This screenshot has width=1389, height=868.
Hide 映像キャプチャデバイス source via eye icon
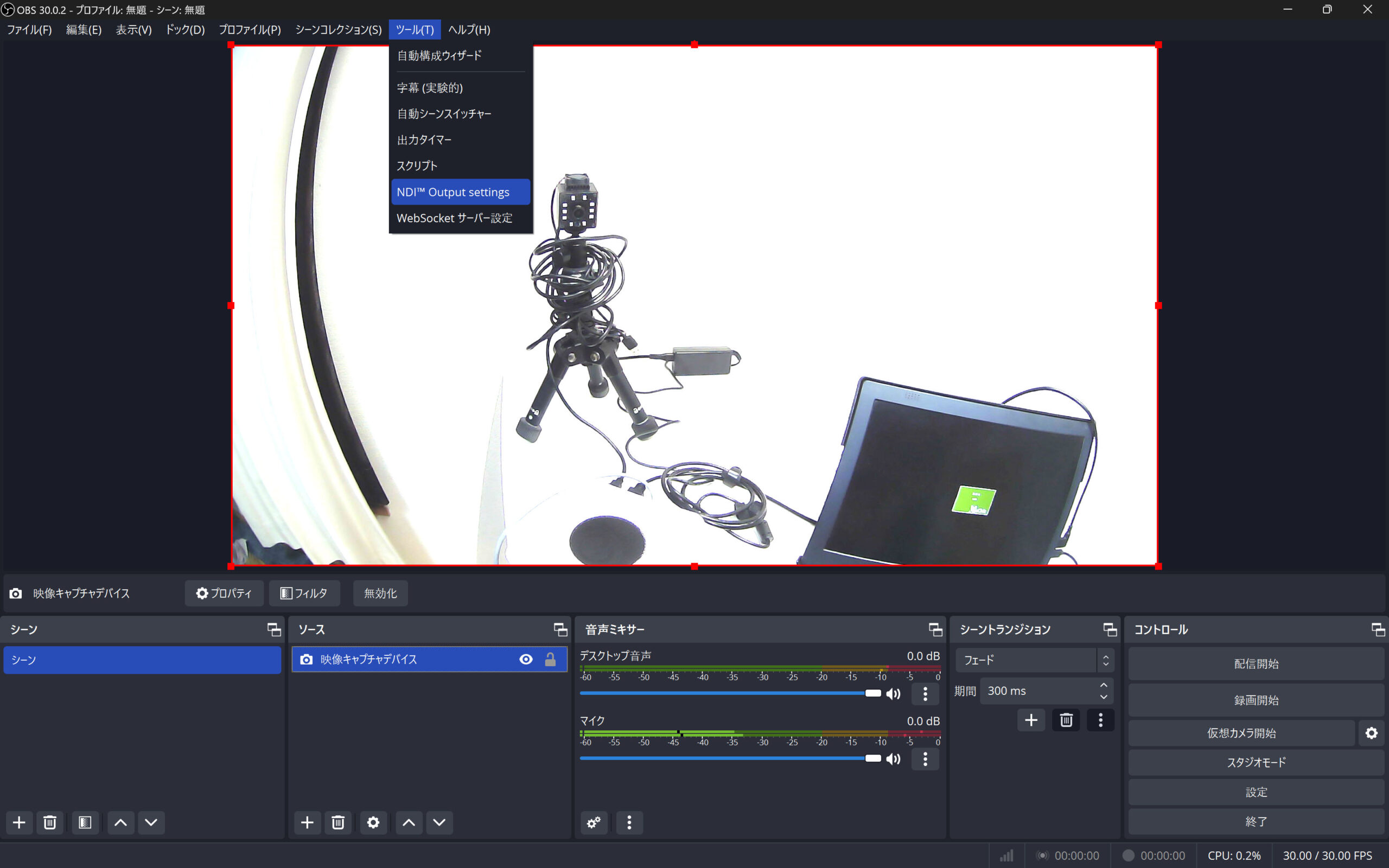pyautogui.click(x=526, y=659)
